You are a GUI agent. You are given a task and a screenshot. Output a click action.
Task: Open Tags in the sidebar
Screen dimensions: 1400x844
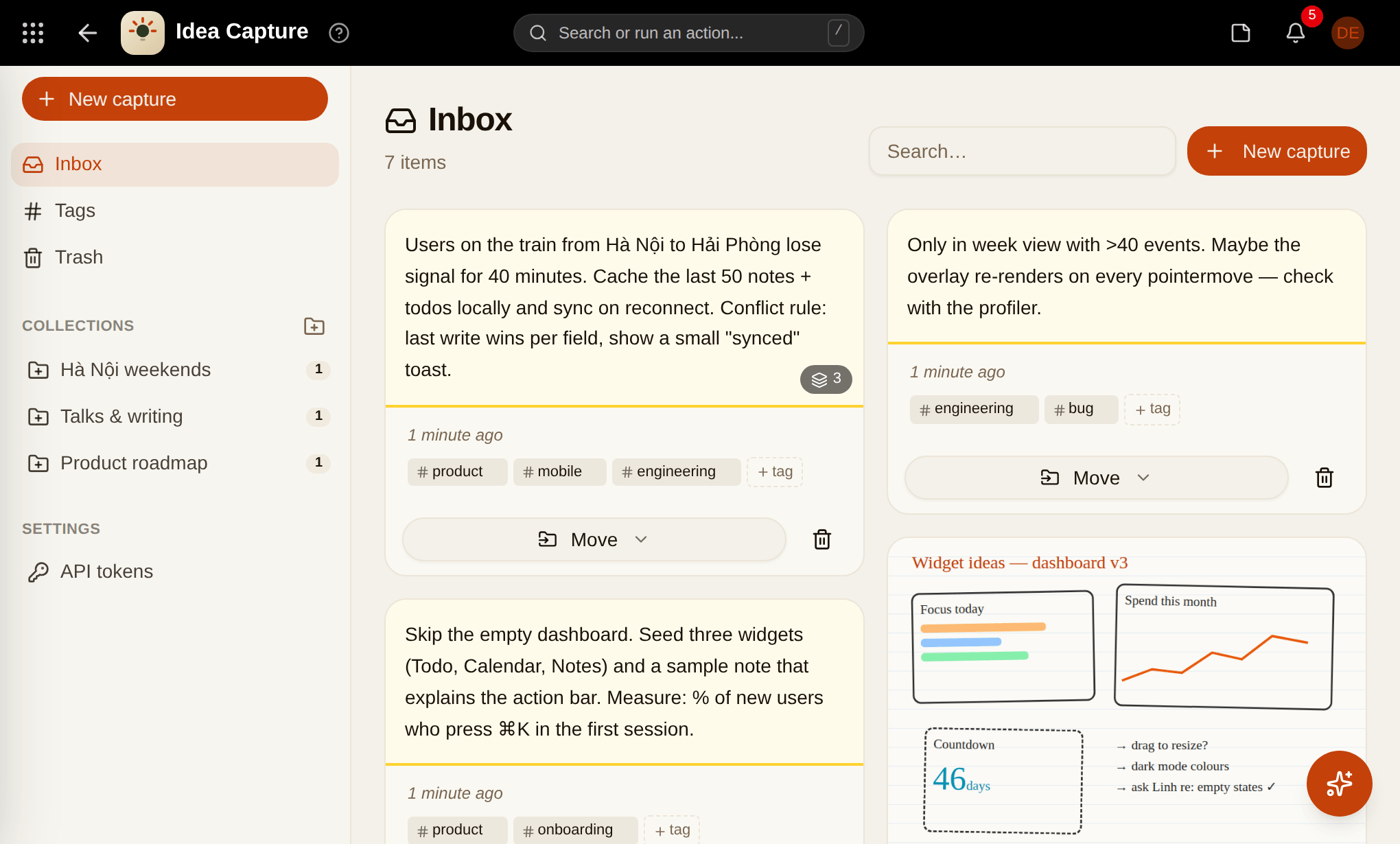click(175, 211)
